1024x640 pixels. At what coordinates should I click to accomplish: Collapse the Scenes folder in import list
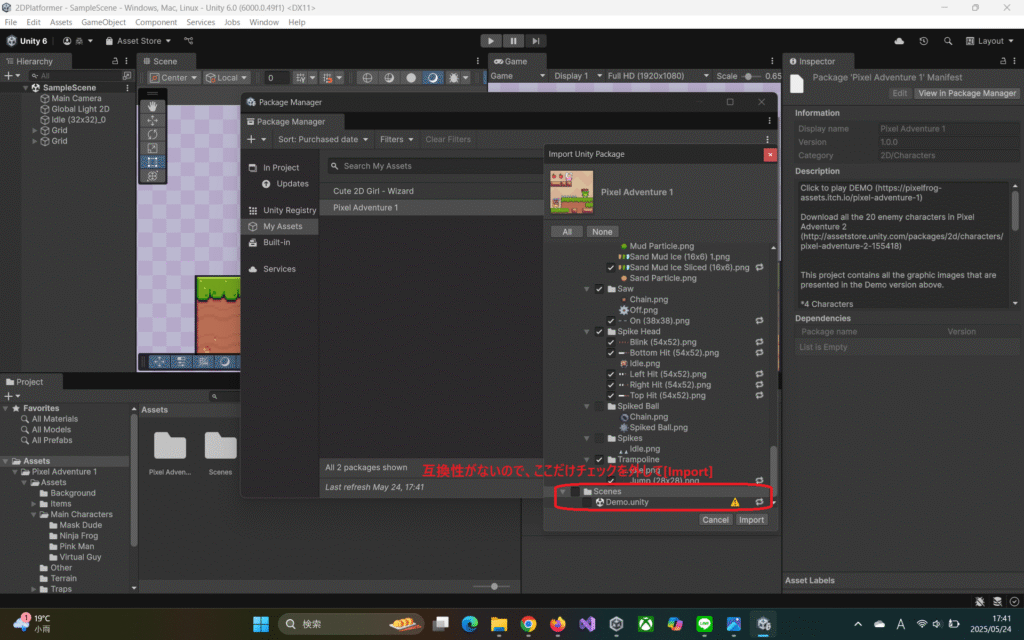point(562,491)
